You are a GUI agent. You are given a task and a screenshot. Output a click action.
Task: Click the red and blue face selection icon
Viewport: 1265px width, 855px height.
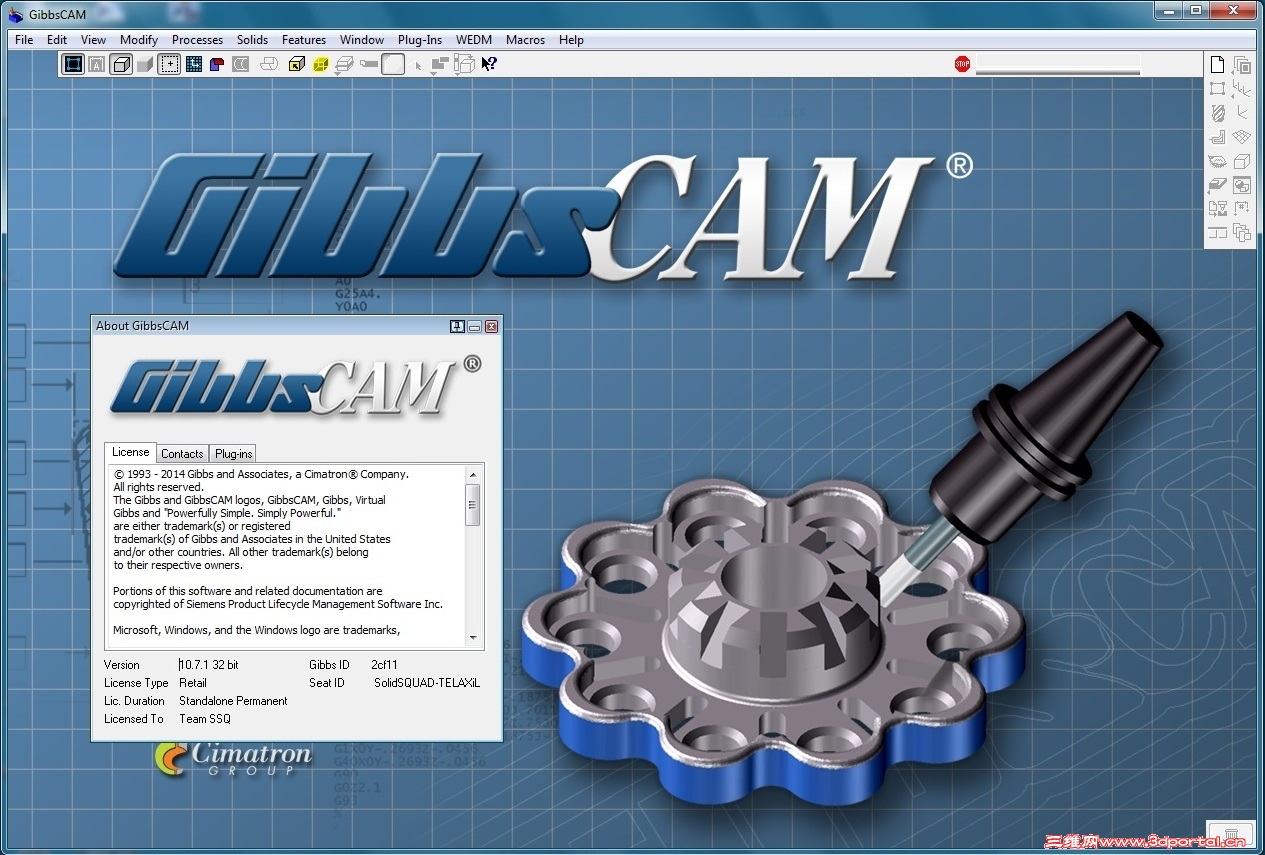pyautogui.click(x=217, y=64)
